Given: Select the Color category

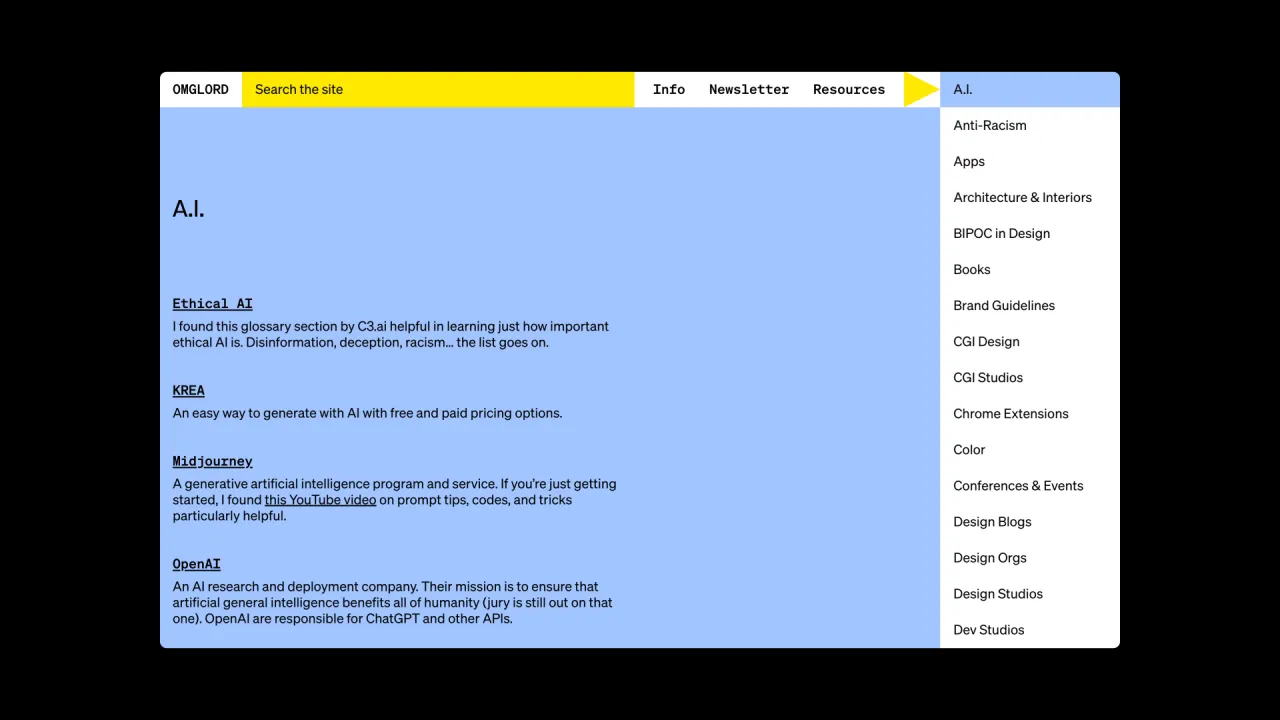Looking at the screenshot, I should 1030,449.
